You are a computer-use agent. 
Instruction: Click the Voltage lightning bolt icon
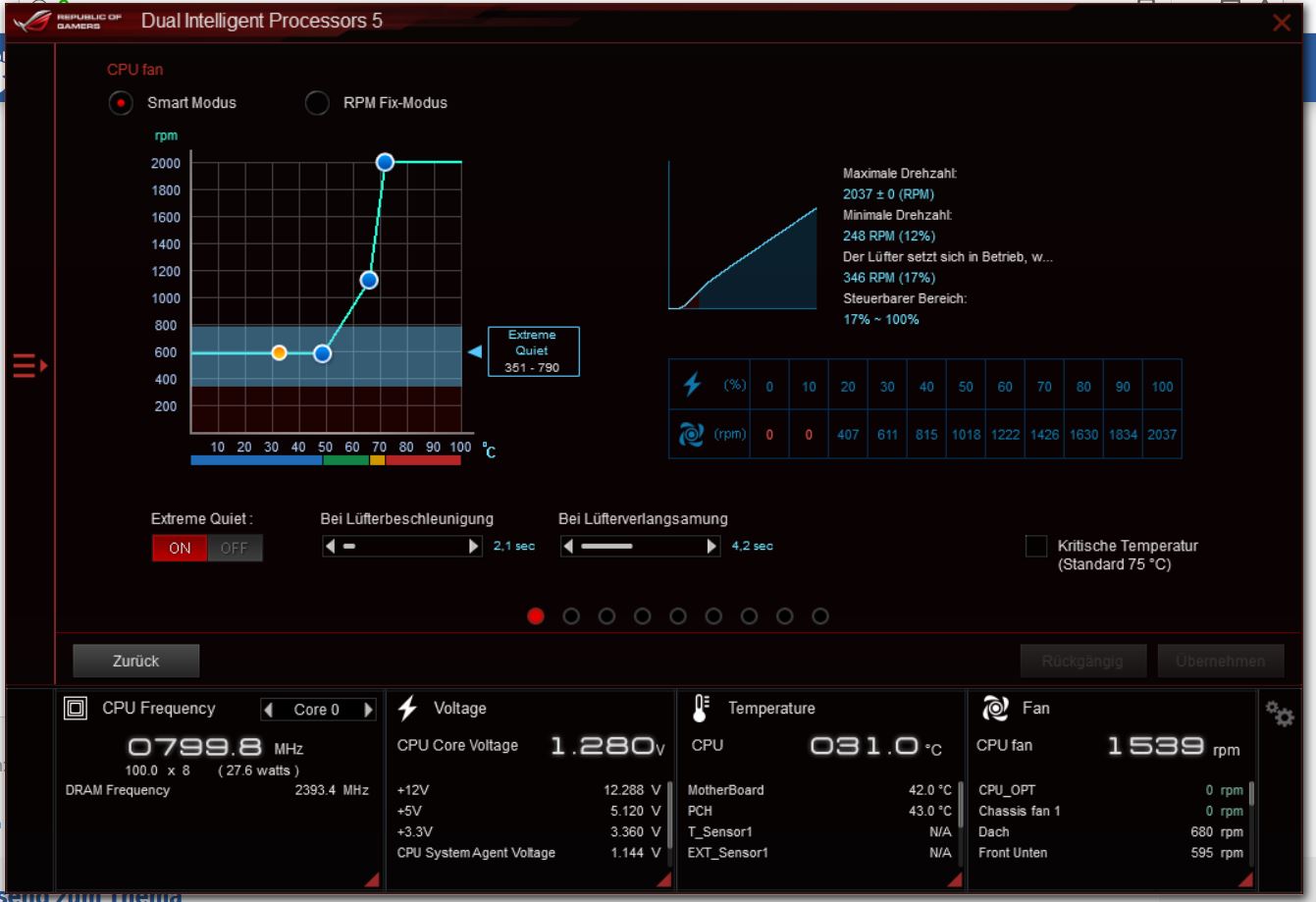point(407,708)
